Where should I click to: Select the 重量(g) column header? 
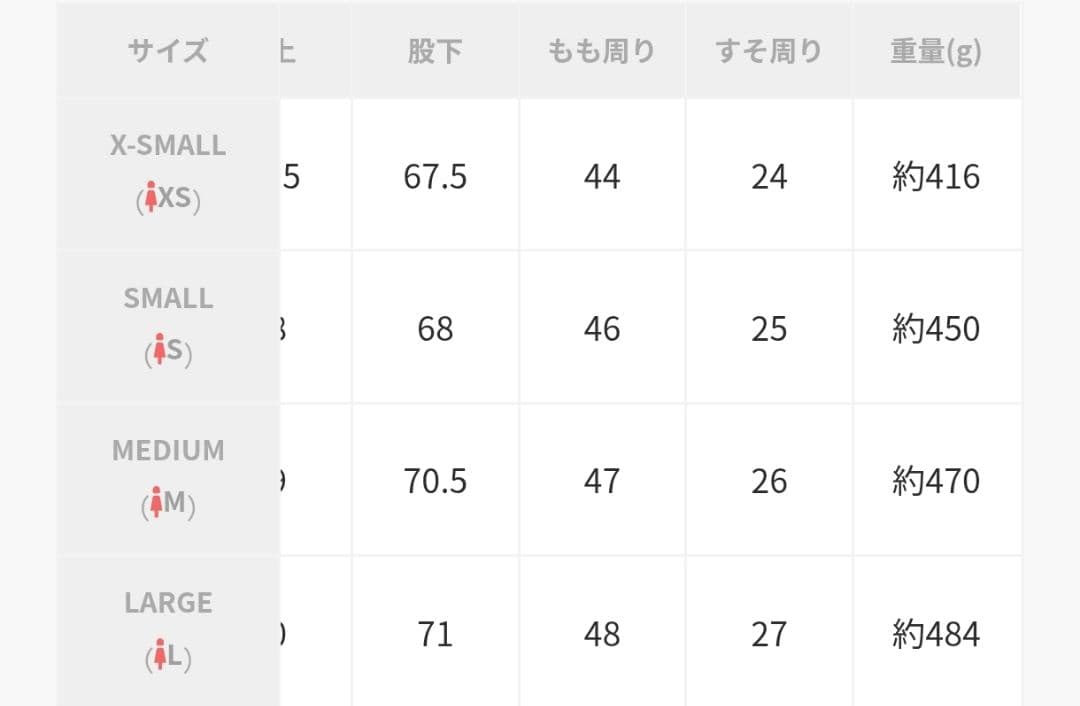936,51
